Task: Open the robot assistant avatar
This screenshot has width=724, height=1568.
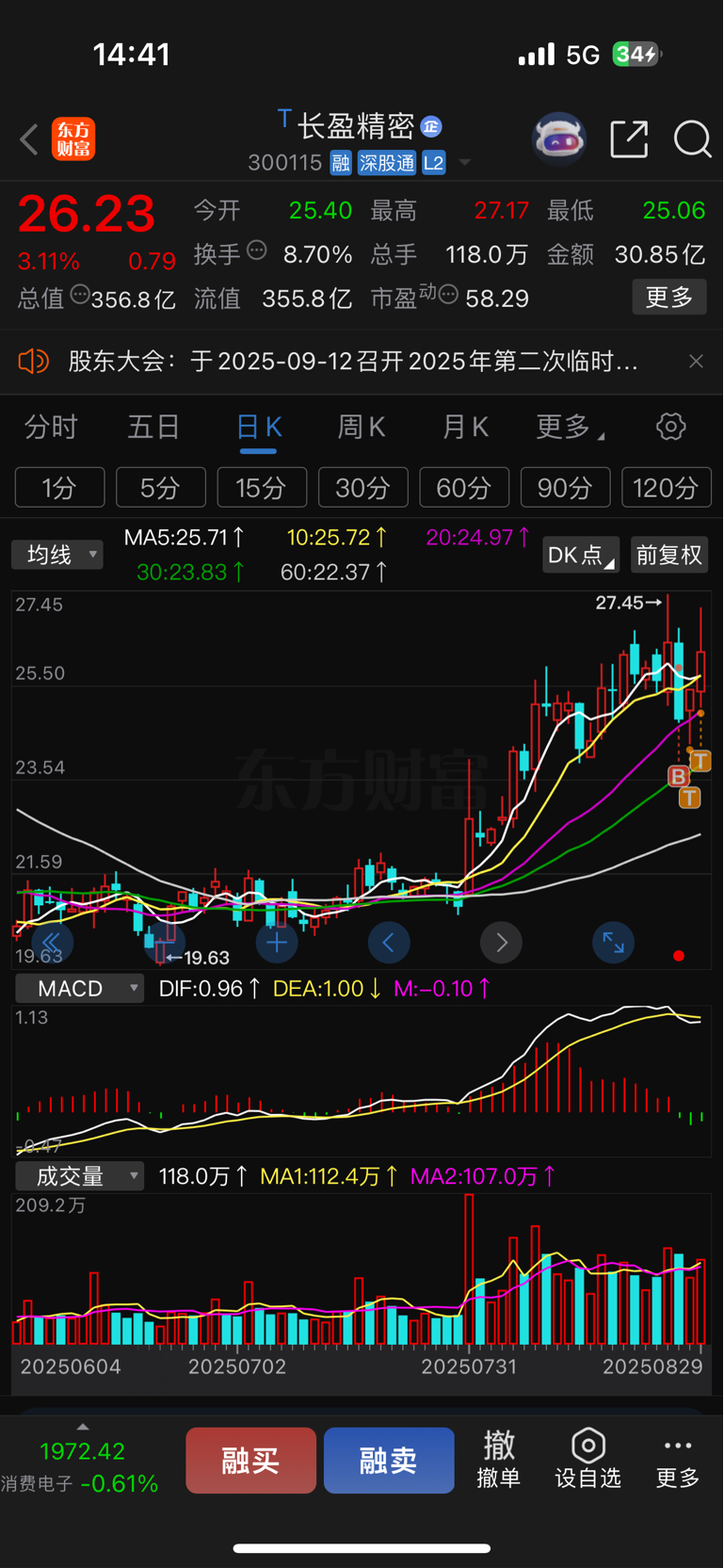Action: click(559, 139)
